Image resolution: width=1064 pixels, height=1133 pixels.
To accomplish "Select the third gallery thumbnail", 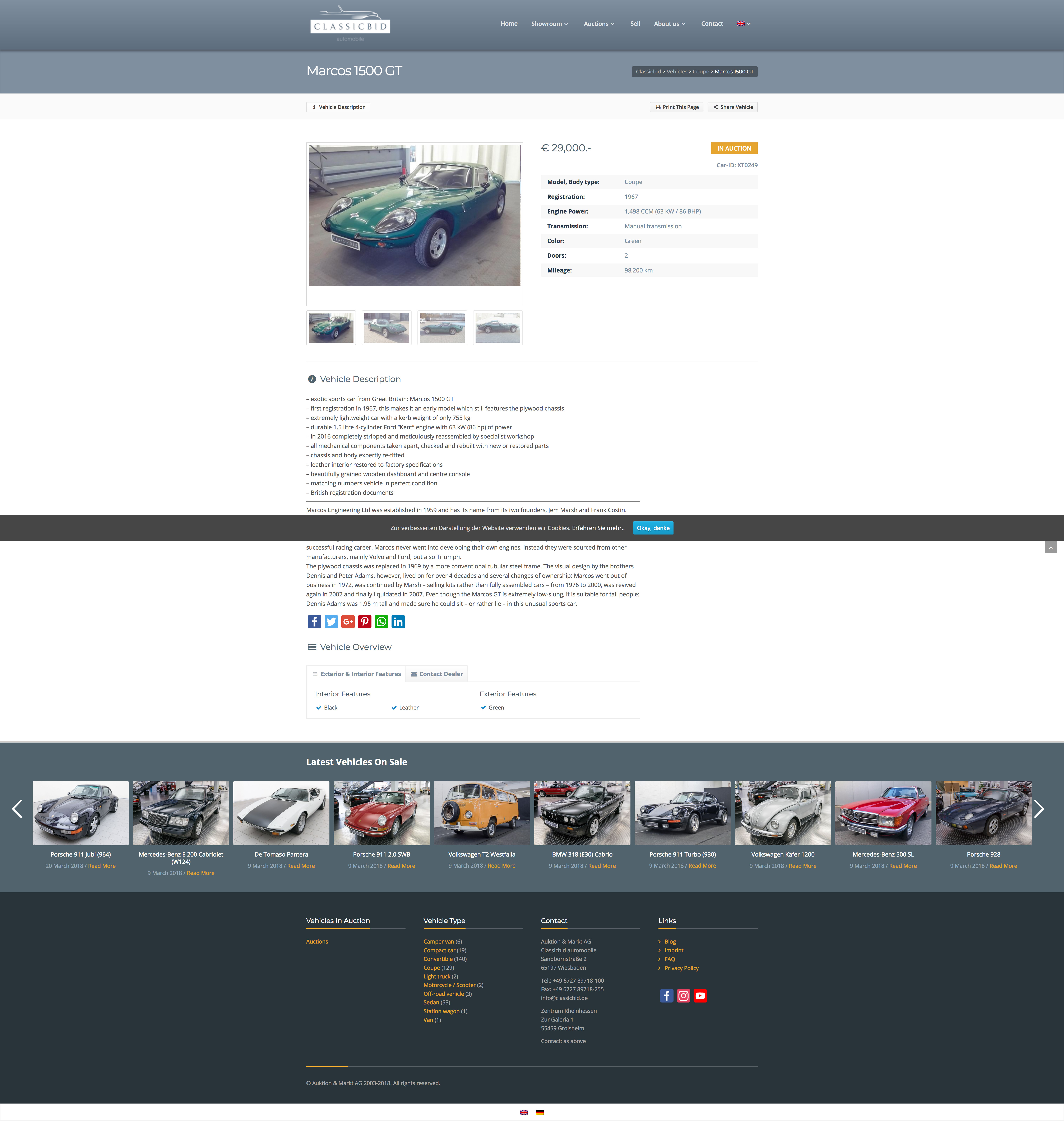I will [442, 328].
